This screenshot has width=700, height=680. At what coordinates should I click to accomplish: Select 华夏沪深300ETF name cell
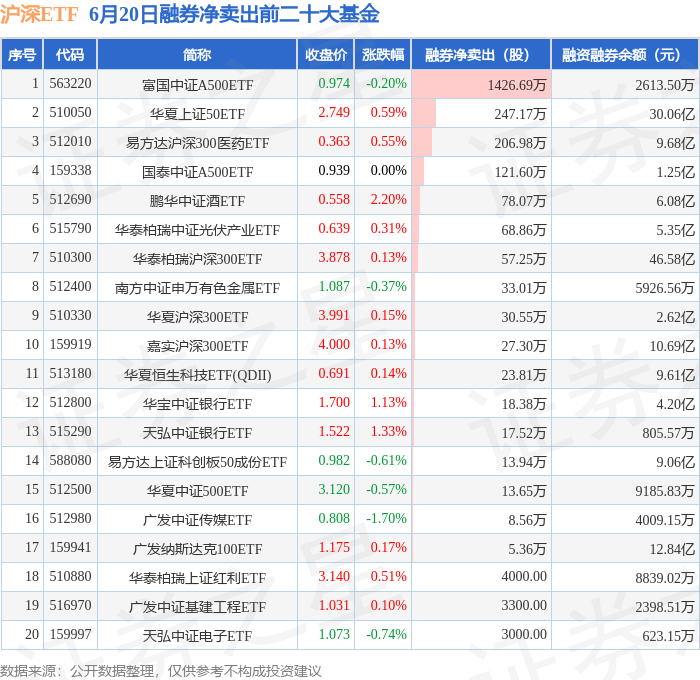pos(197,317)
